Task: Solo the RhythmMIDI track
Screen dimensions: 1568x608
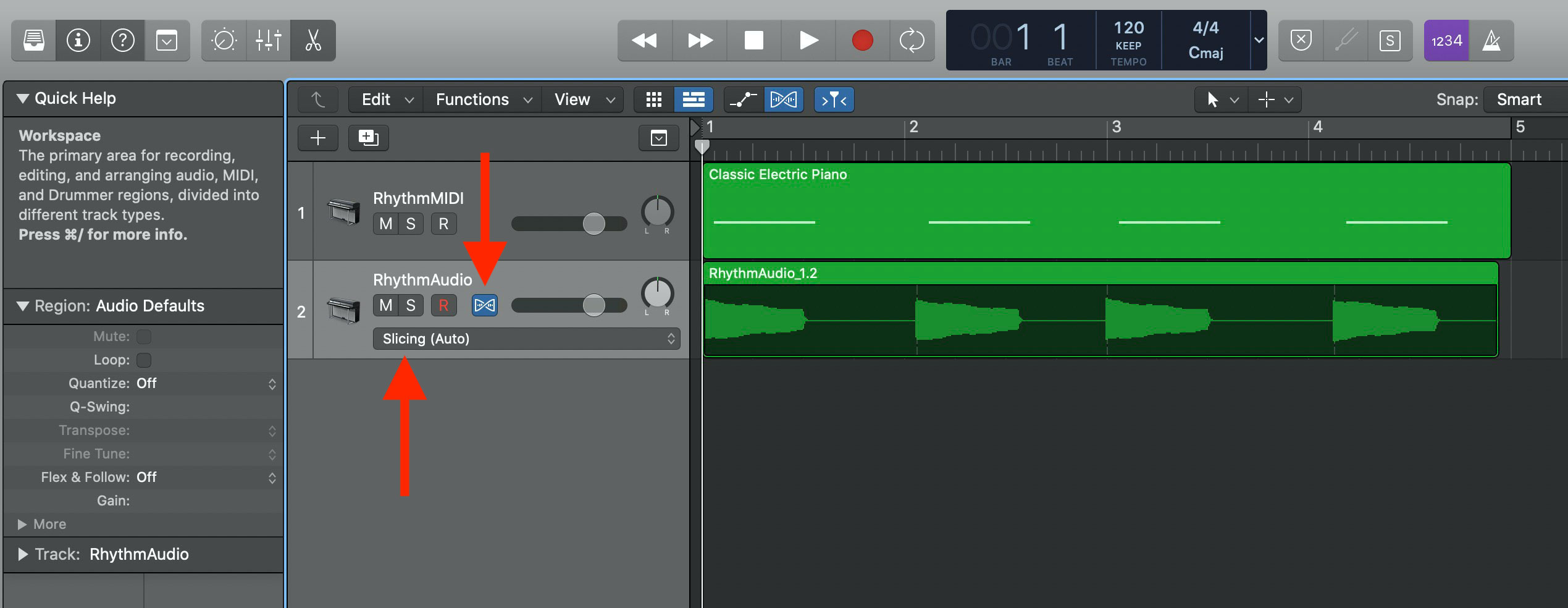Action: [411, 224]
